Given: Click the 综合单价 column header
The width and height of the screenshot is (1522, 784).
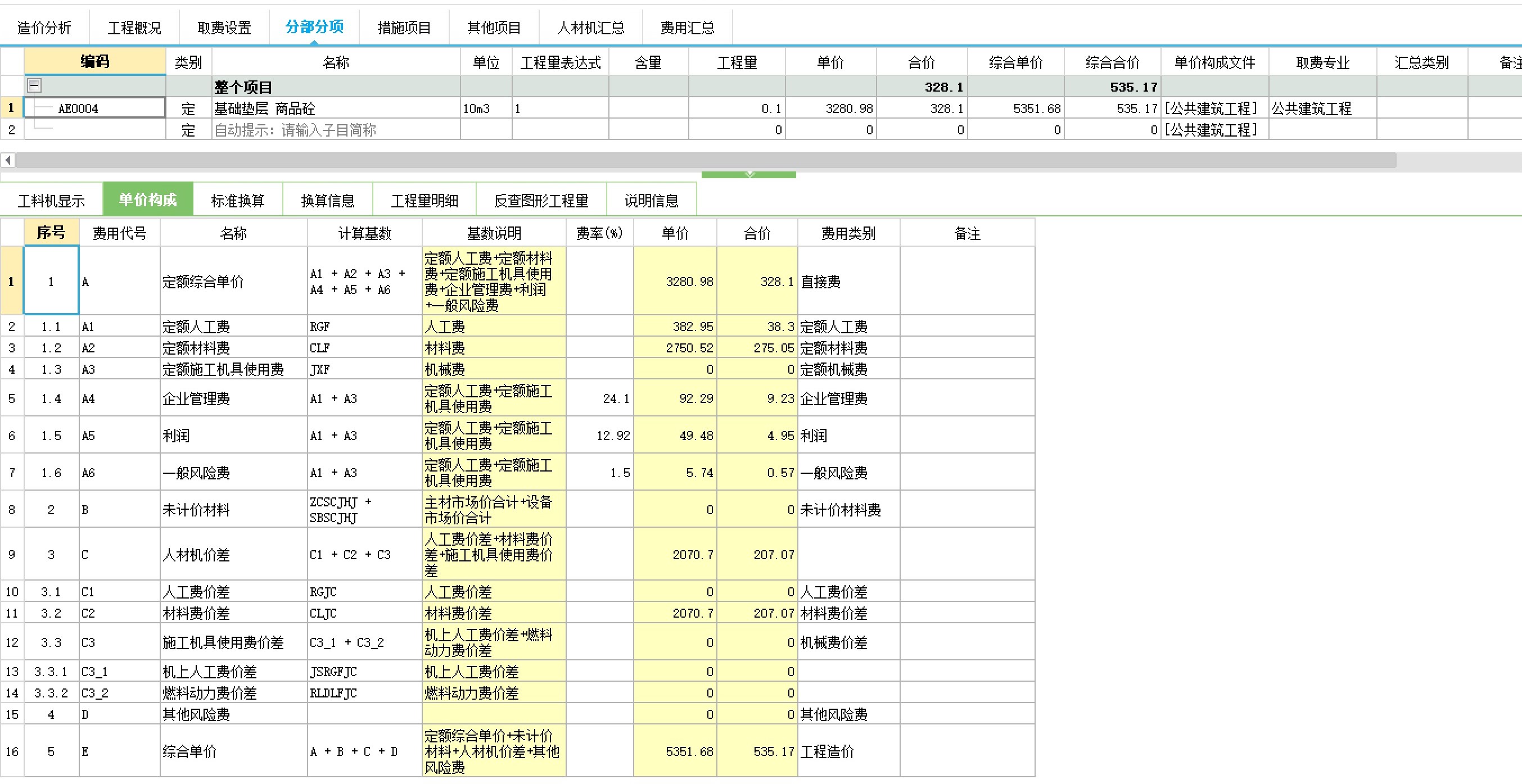Looking at the screenshot, I should coord(1015,62).
